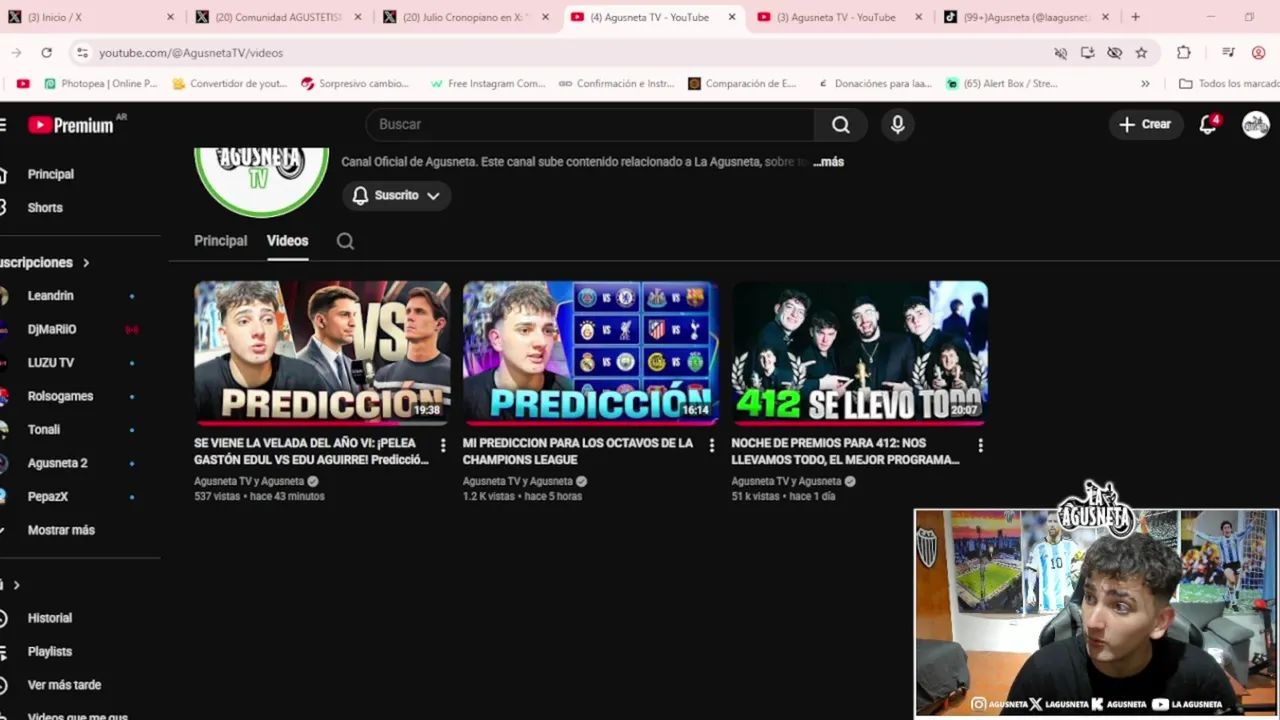
Task: Expand channel description with ...más
Action: 828,162
